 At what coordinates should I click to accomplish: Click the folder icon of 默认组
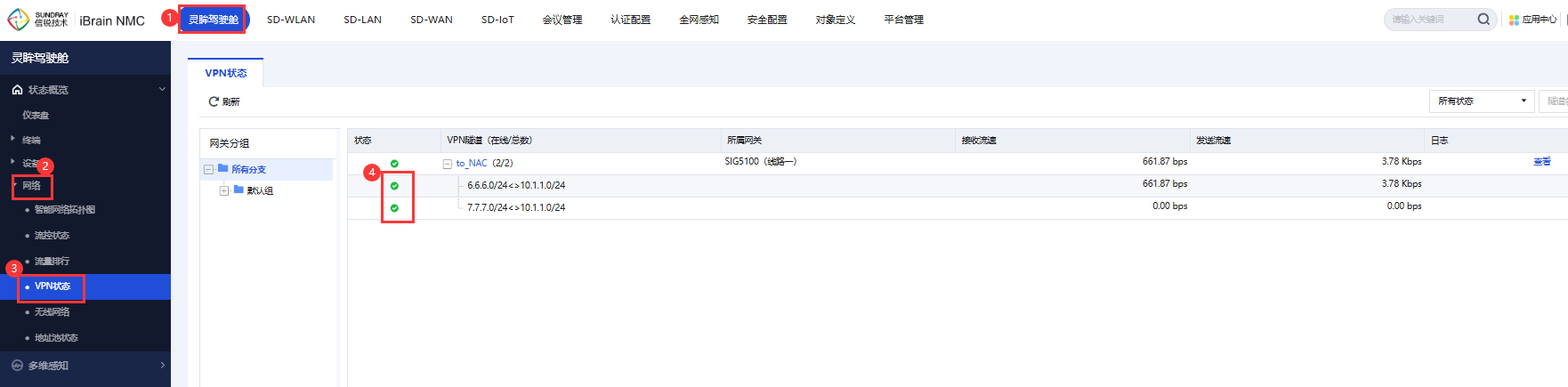(x=238, y=190)
